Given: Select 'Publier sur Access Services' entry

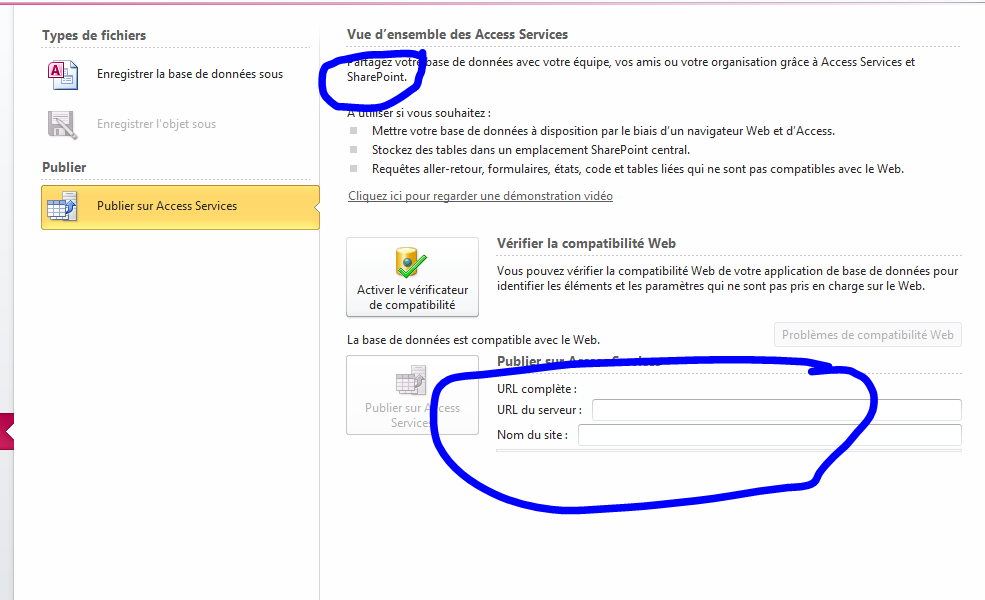Looking at the screenshot, I should (x=180, y=207).
